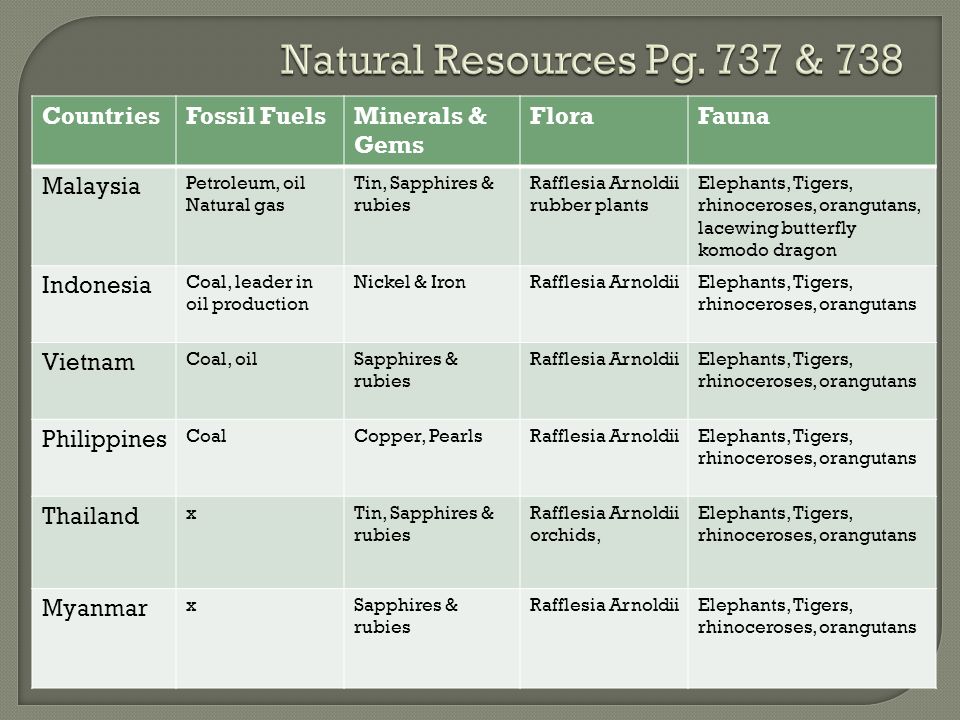
Task: Select Philippines' 'Coal' fossil fuel cell
Action: point(260,458)
